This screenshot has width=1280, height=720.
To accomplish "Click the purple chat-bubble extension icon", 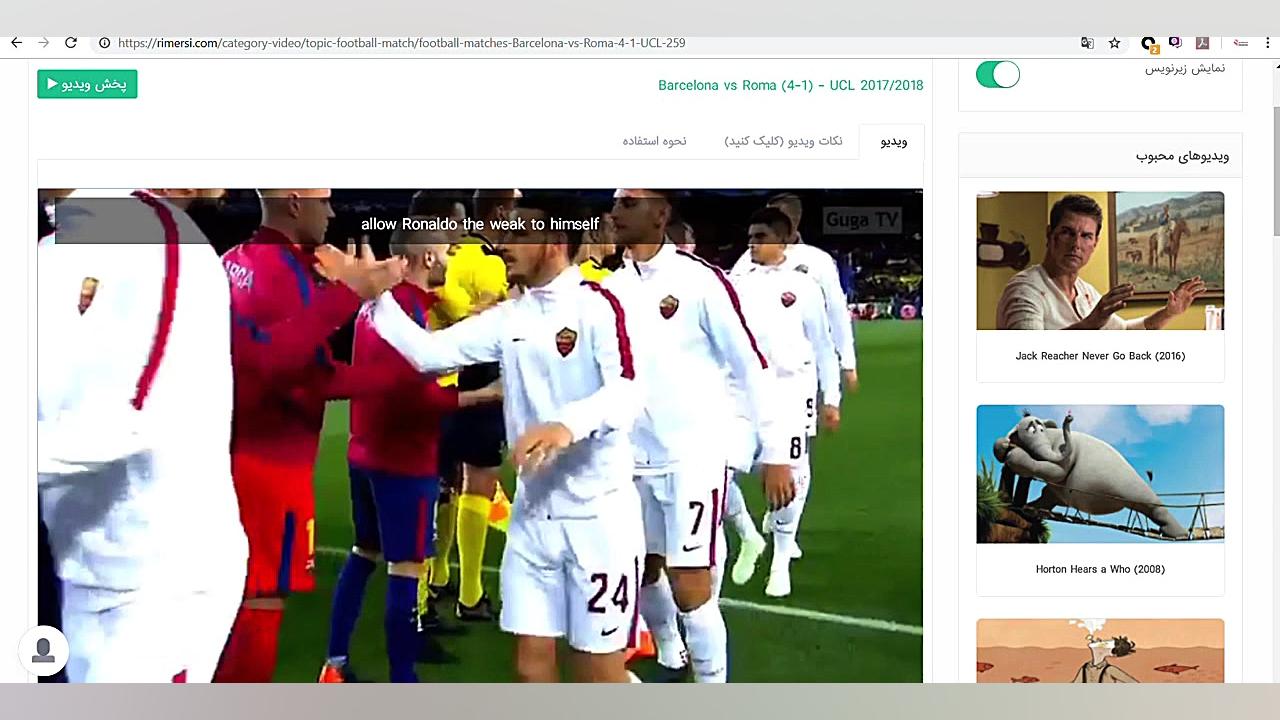I will [1176, 43].
